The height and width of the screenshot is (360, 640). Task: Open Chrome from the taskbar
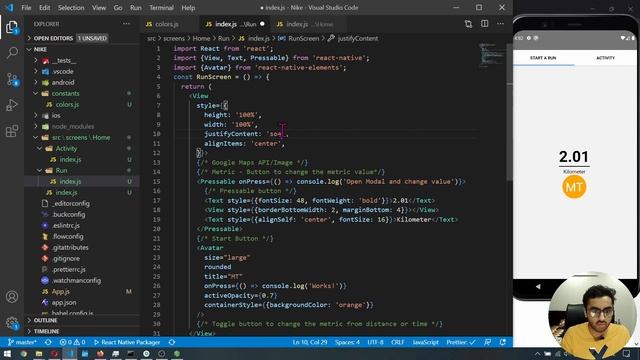[23, 354]
